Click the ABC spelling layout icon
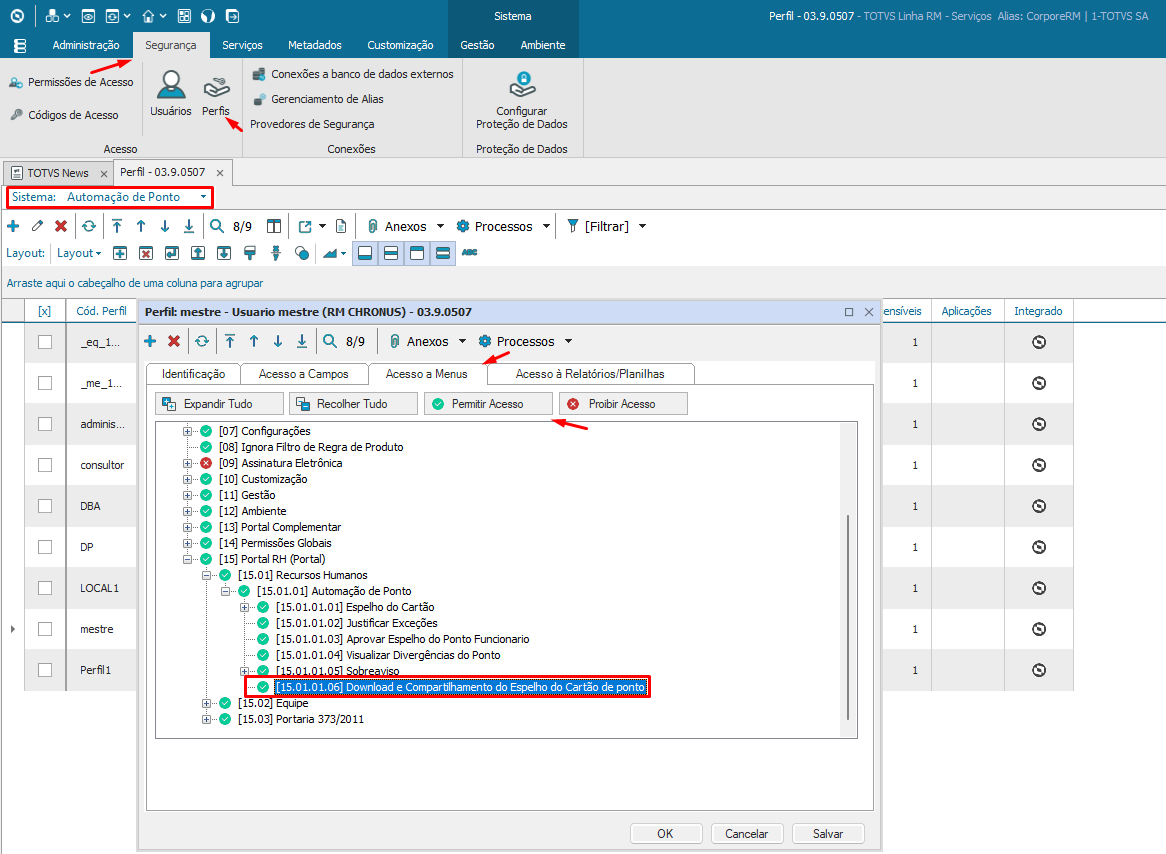 pos(469,253)
